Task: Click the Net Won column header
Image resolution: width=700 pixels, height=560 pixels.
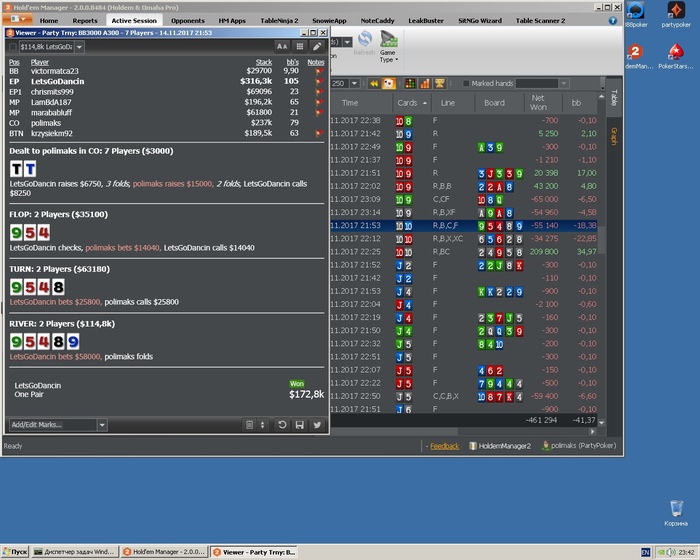Action: (x=538, y=103)
